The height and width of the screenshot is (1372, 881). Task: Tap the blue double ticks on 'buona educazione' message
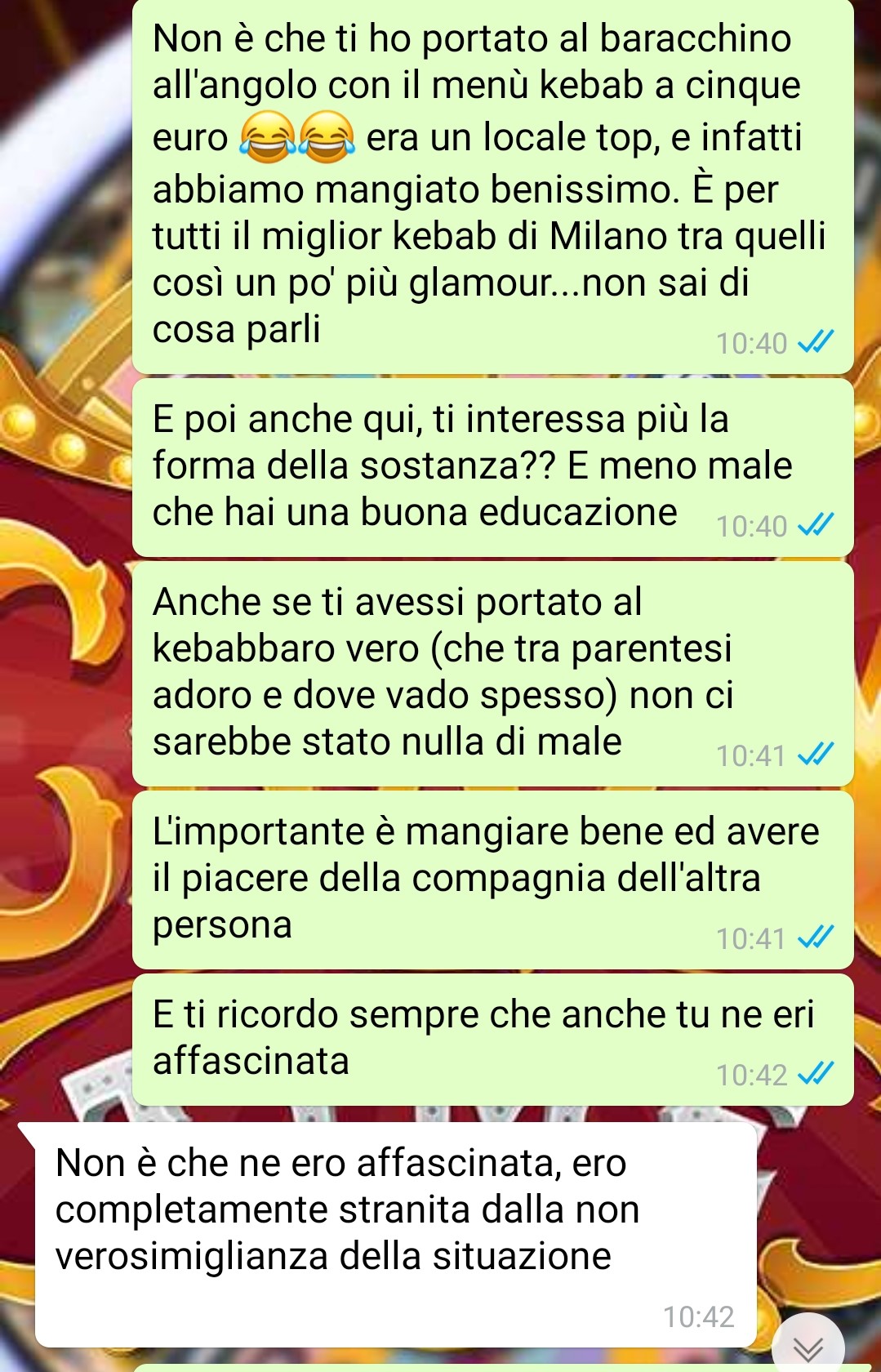point(816,524)
